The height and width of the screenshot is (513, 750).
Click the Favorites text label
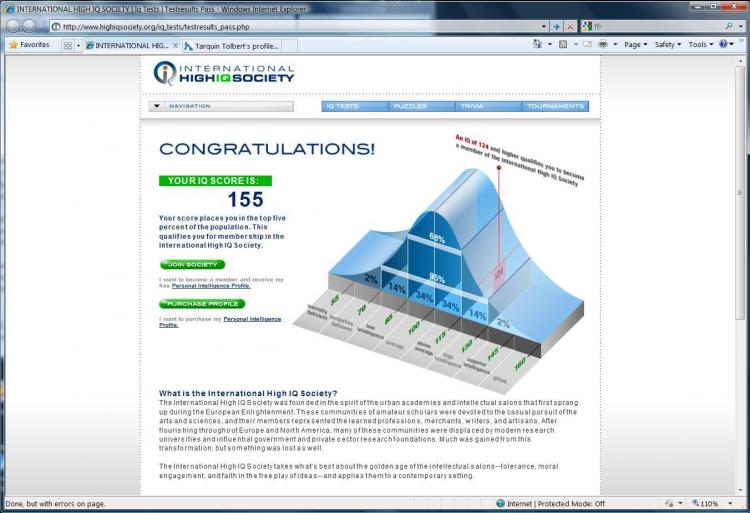(34, 44)
